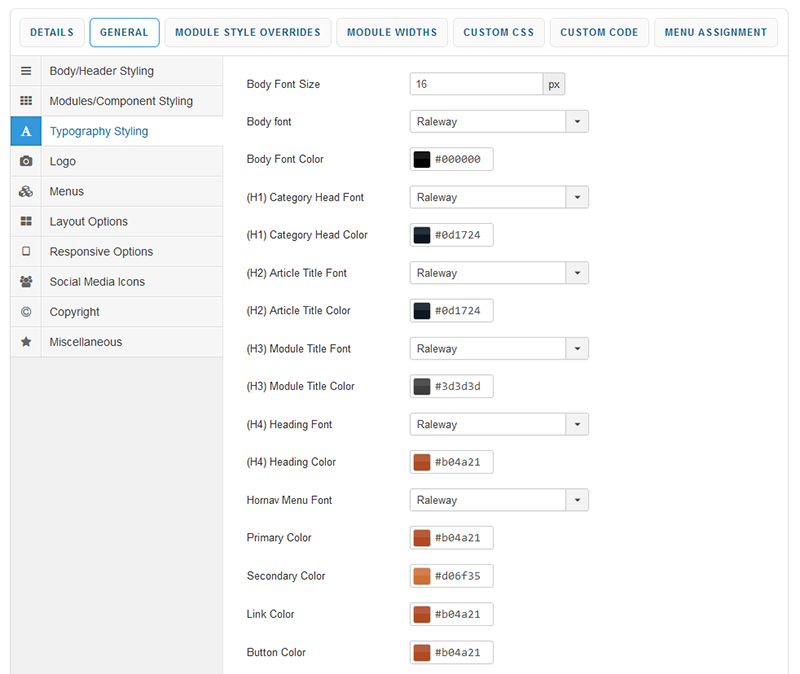Viewport: 800px width, 674px height.
Task: Open the Custom CSS tab
Action: click(x=498, y=33)
